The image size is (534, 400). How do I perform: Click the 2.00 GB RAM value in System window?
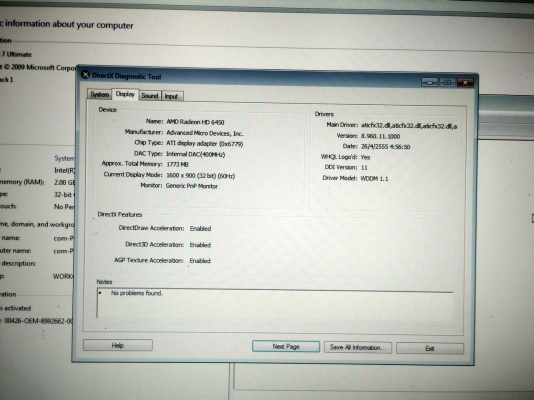(x=65, y=182)
